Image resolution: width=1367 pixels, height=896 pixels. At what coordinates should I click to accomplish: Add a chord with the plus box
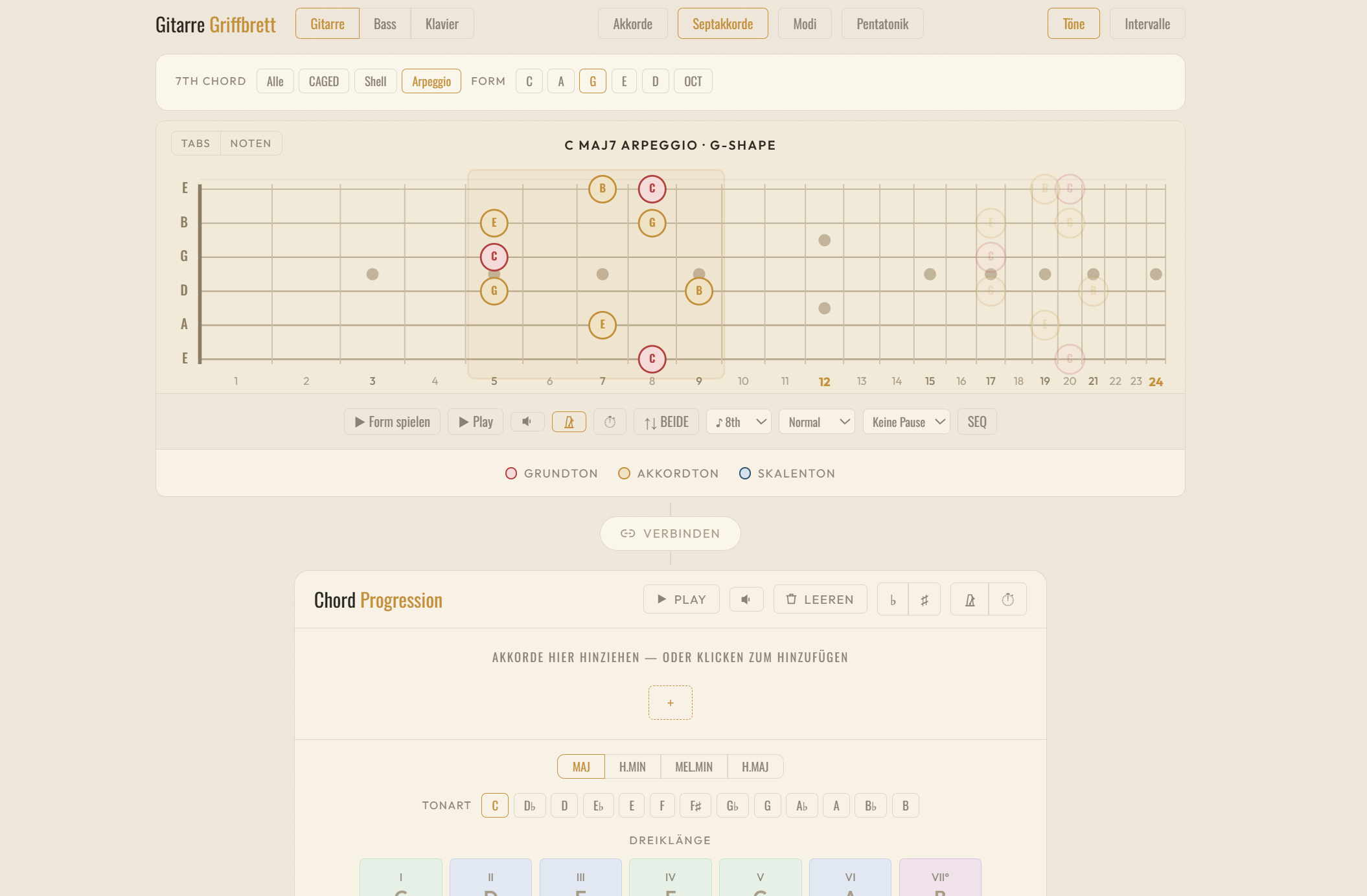click(671, 702)
